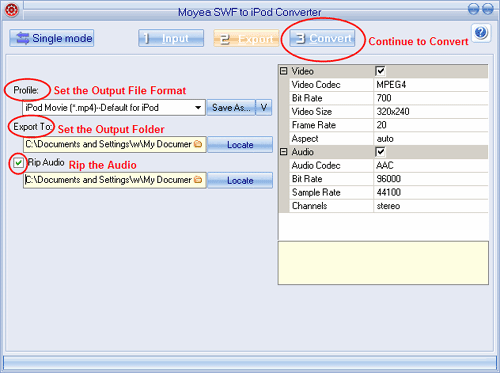Viewport: 500px width, 373px height.
Task: Select Aspect value auto
Action: click(431, 138)
